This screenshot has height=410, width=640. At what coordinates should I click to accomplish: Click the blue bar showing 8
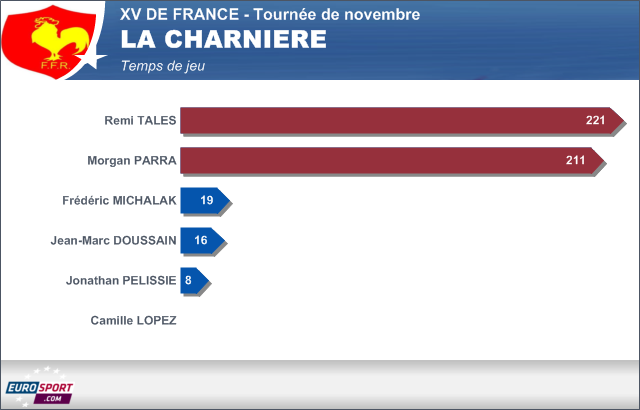pyautogui.click(x=193, y=281)
